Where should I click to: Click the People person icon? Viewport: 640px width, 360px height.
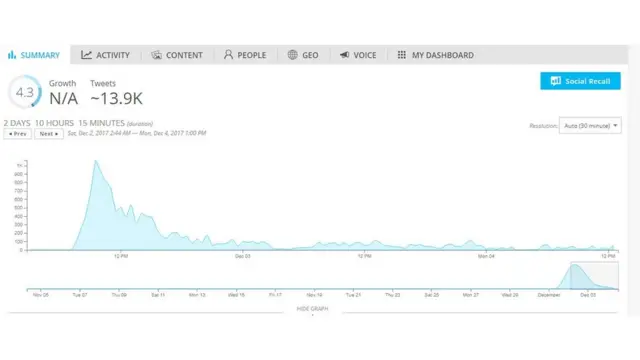(228, 55)
